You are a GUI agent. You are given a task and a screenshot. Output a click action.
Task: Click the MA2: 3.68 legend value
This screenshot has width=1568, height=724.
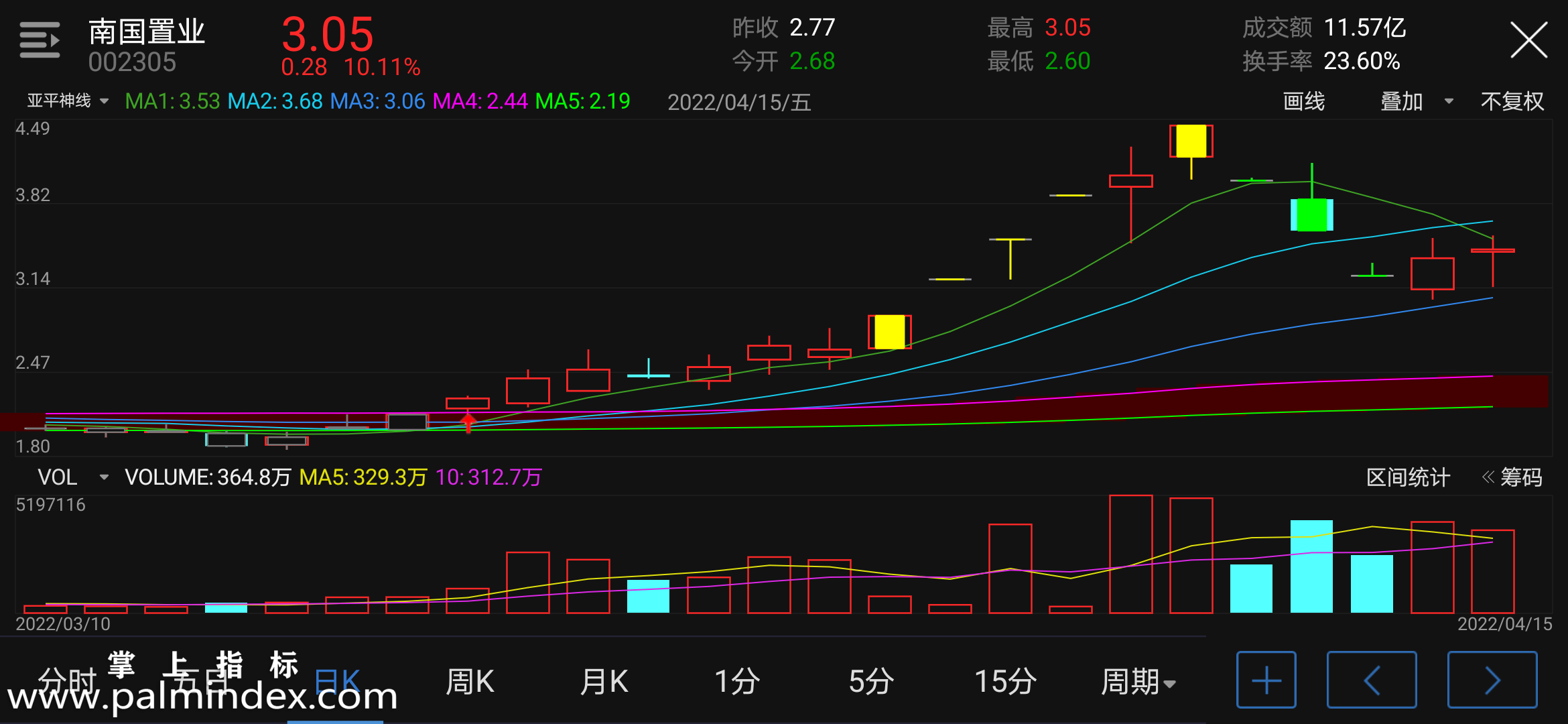click(275, 101)
